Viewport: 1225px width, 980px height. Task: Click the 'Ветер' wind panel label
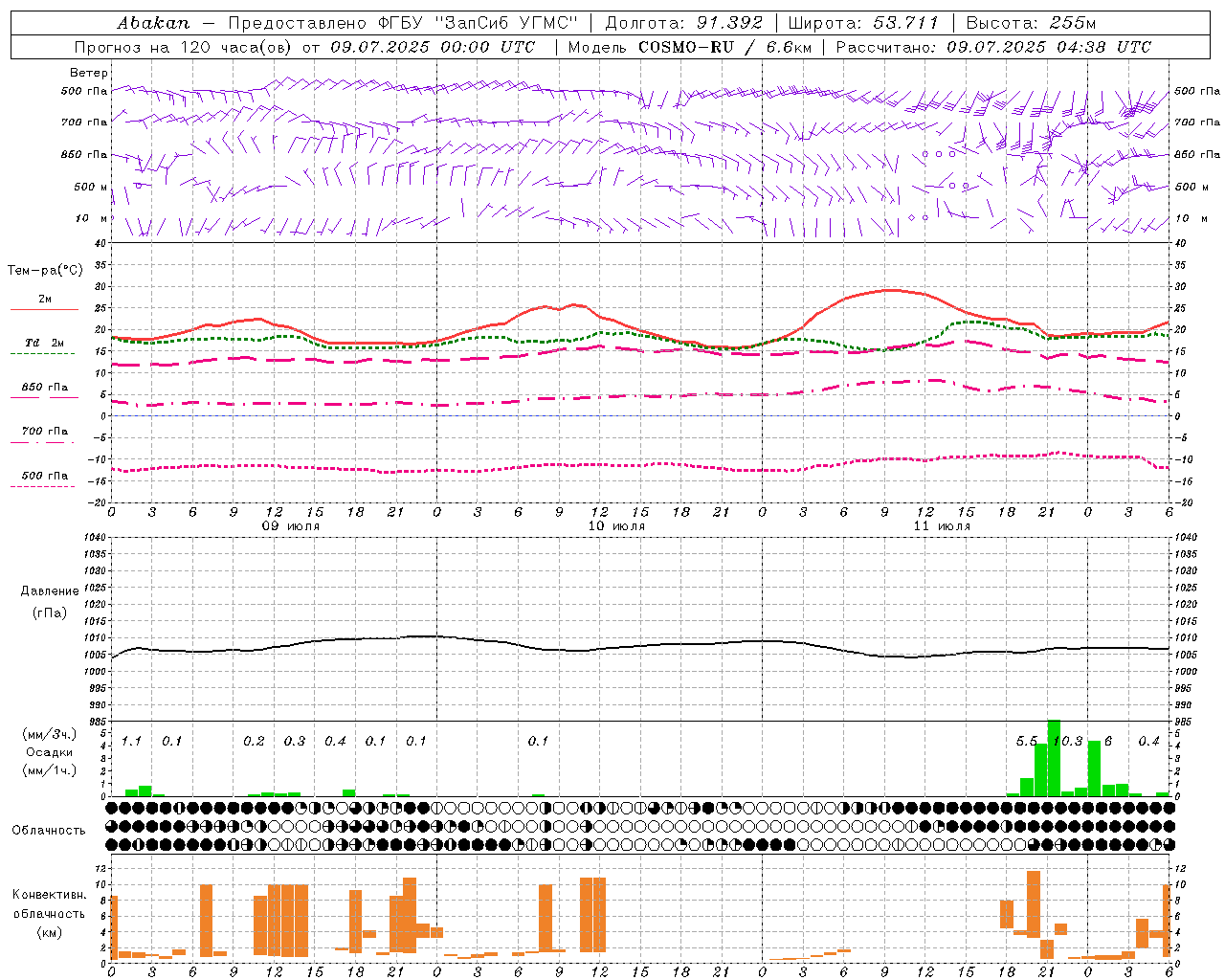tap(89, 73)
